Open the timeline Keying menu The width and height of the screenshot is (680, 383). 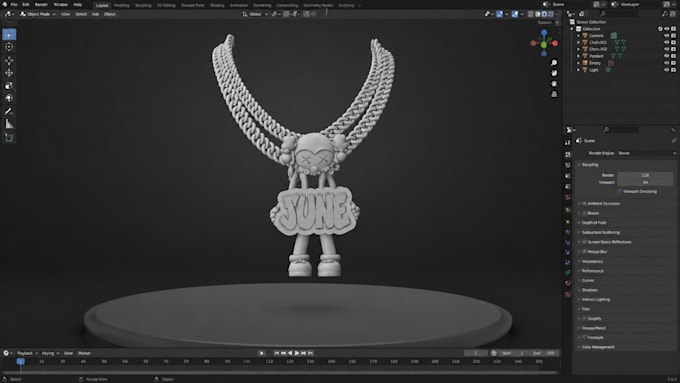point(50,354)
